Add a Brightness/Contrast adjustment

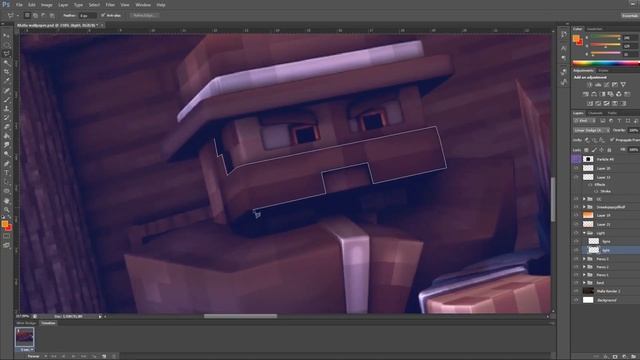pos(589,84)
